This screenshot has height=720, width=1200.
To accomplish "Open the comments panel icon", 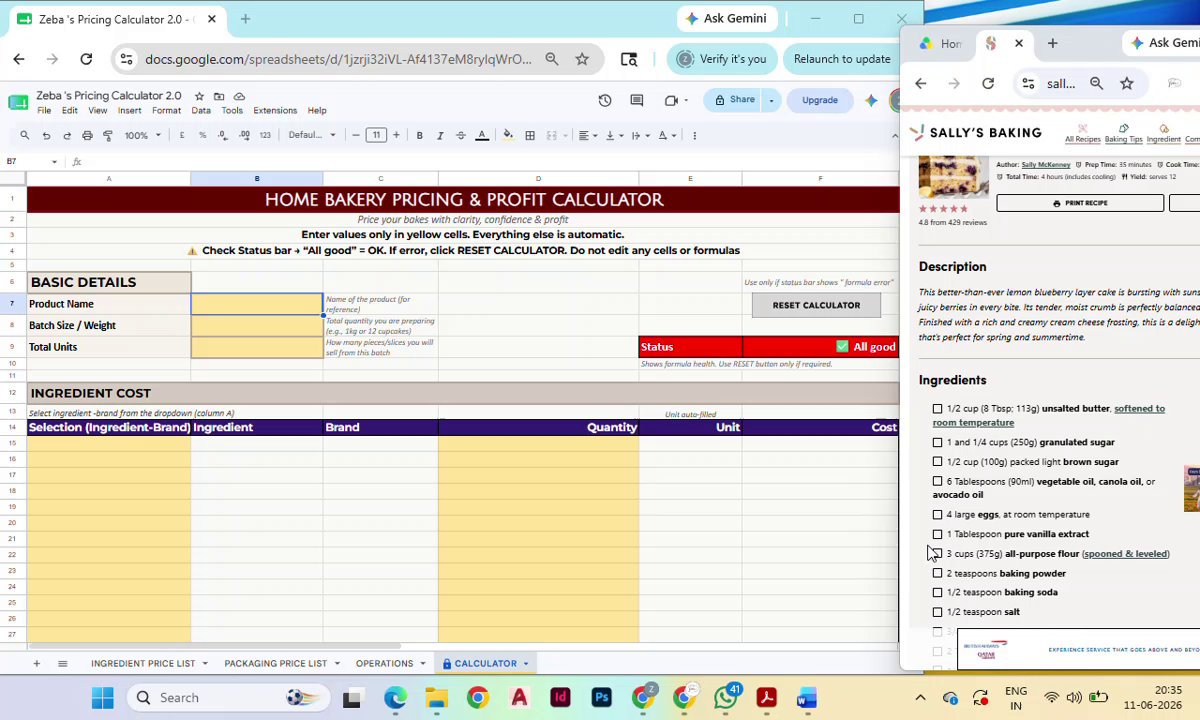I will point(637,100).
